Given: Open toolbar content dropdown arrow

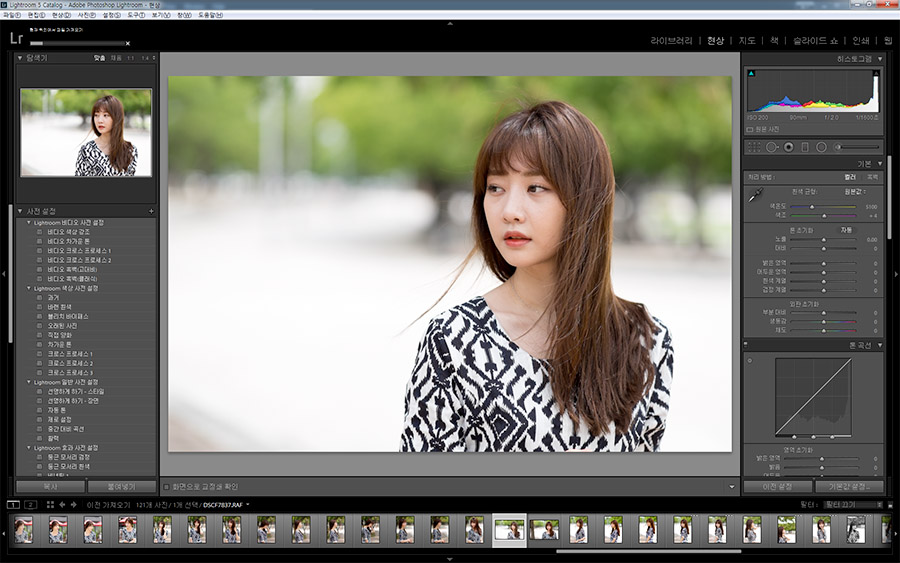Looking at the screenshot, I should [732, 487].
